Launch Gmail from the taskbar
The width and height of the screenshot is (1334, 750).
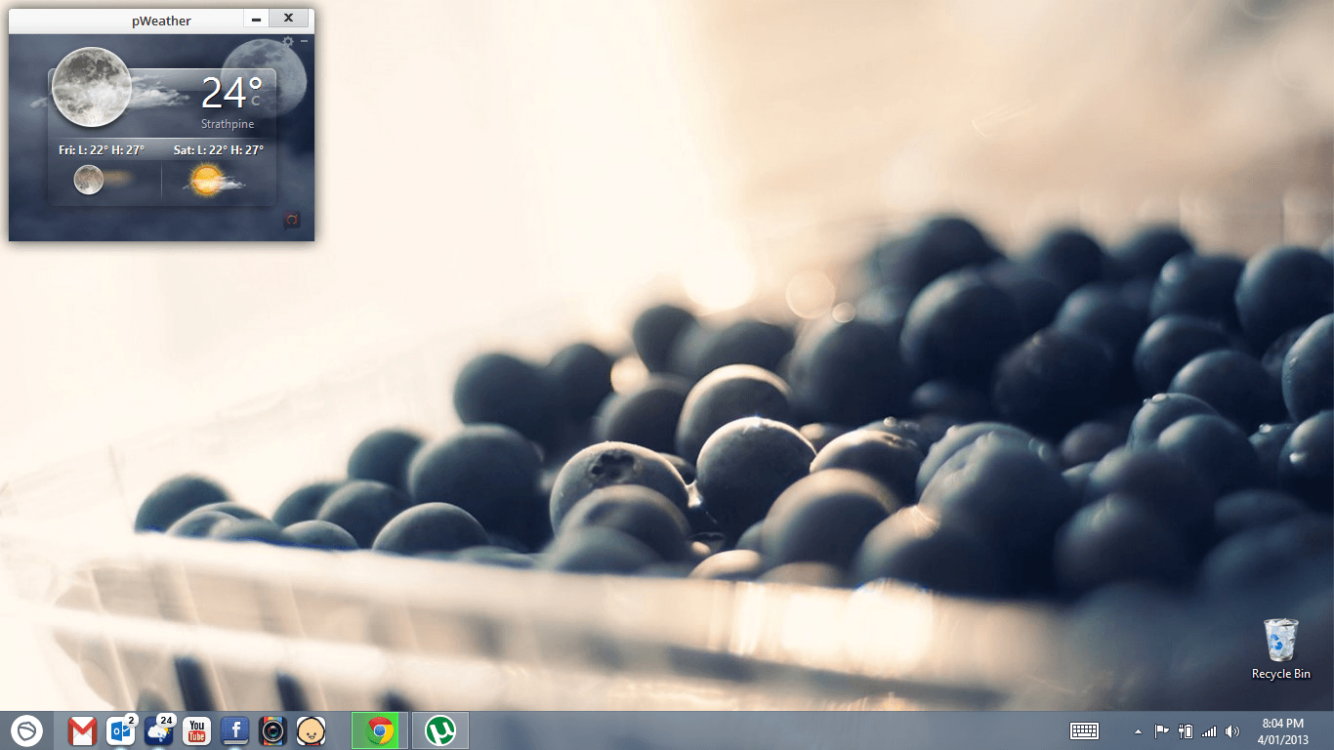click(x=82, y=731)
